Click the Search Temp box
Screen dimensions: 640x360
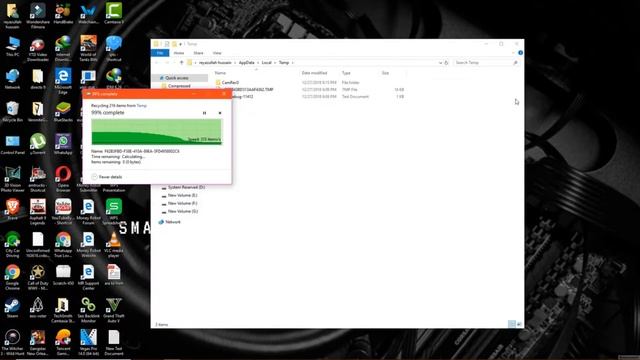pos(486,63)
